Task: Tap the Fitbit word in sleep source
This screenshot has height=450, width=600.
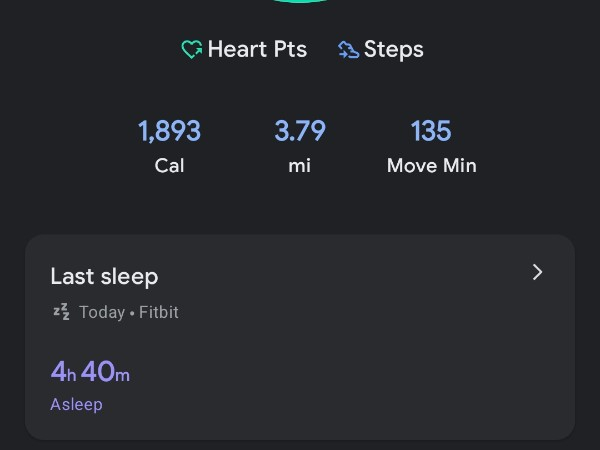Action: (x=158, y=312)
